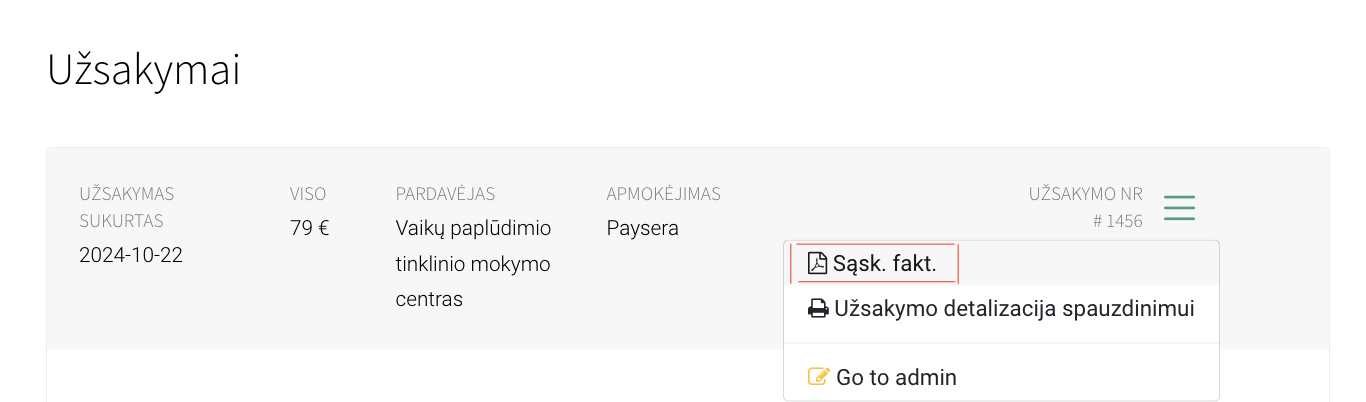Viewport: 1366px width, 402px height.
Task: Click the Paysera payment method text
Action: 643,228
